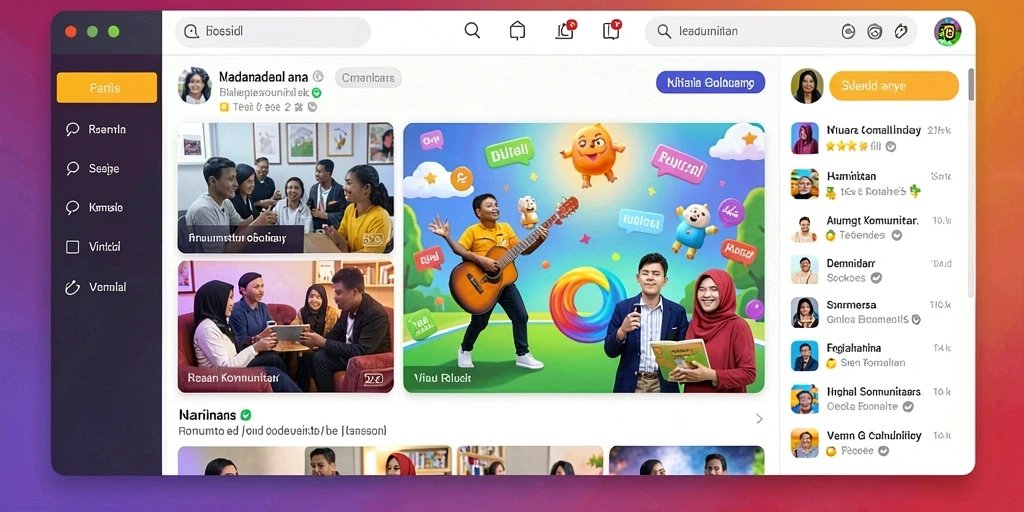Viewport: 1024px width, 512px height.
Task: Open the 'Rosmin' sidebar item
Action: tap(107, 129)
